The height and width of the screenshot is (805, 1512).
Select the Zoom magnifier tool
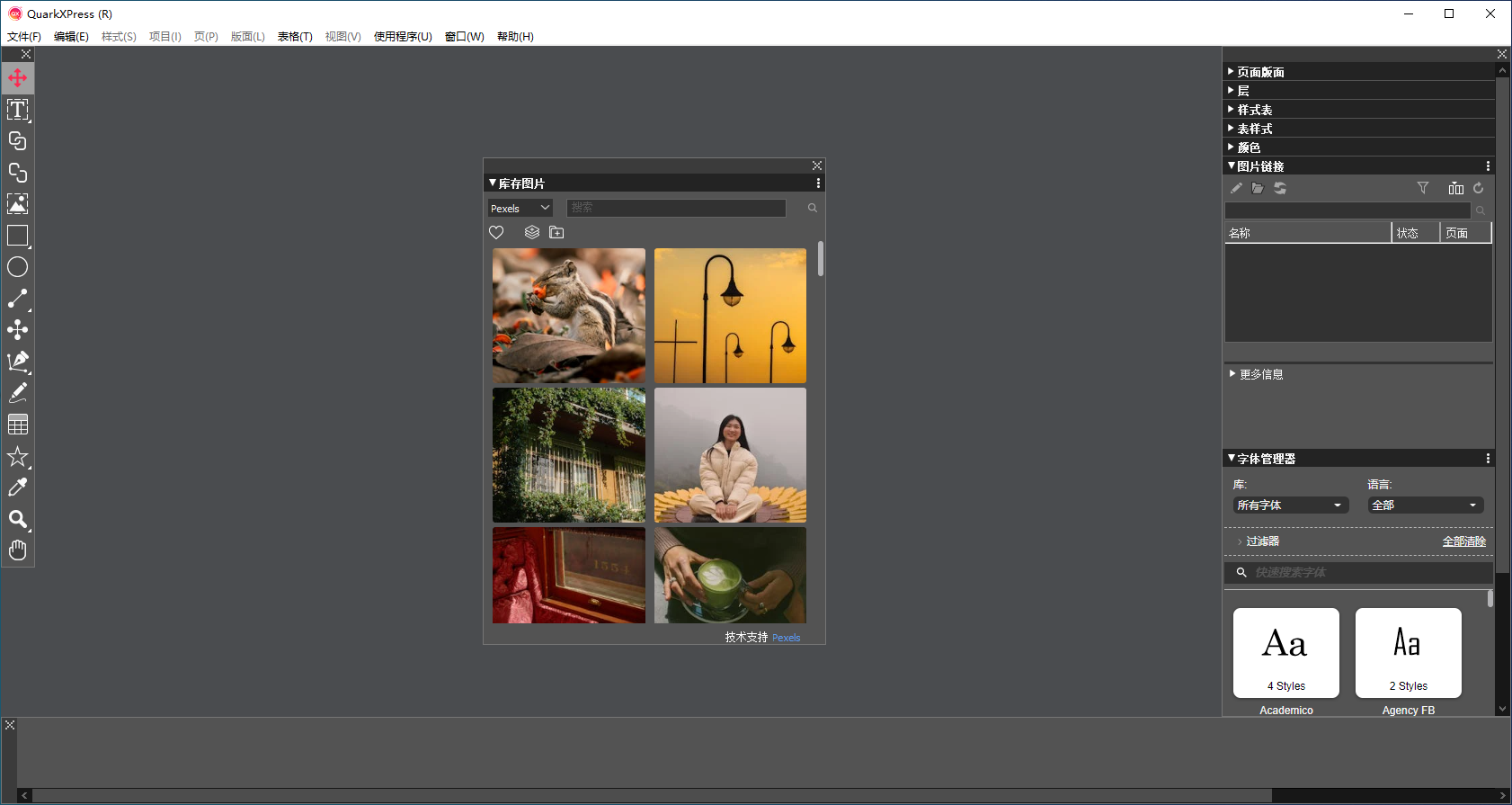pos(17,519)
